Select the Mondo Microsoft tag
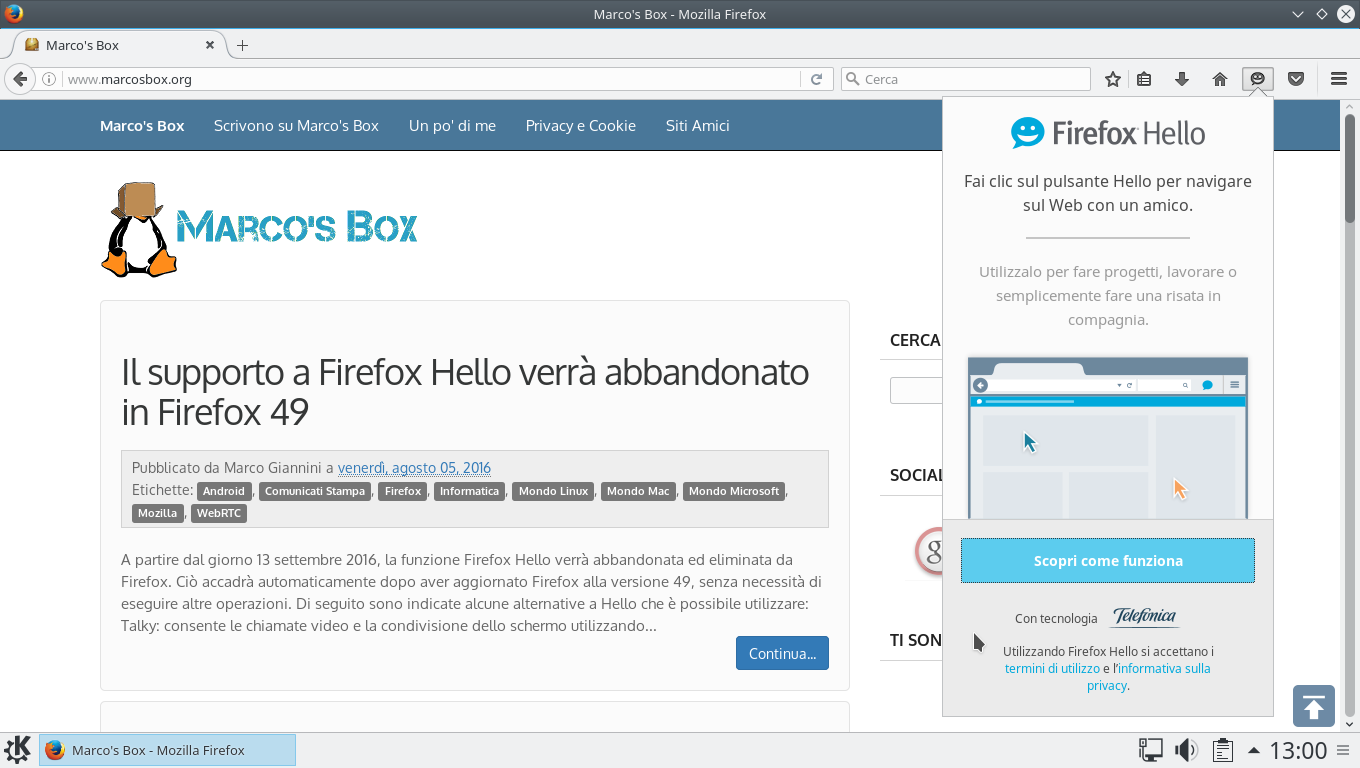The height and width of the screenshot is (768, 1360). click(x=734, y=491)
